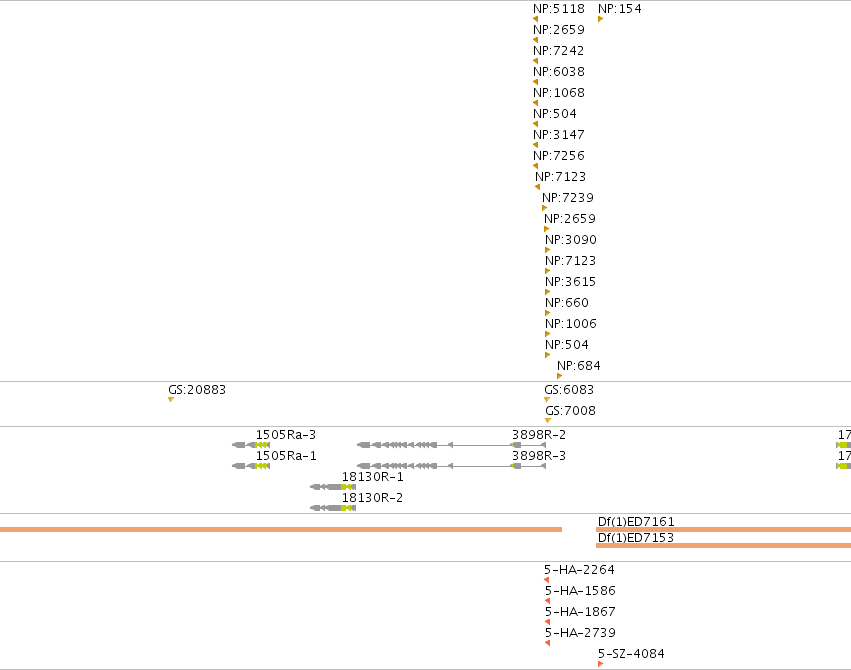Open the 5-HA-2264 insertion label
This screenshot has width=851, height=670.
579,570
